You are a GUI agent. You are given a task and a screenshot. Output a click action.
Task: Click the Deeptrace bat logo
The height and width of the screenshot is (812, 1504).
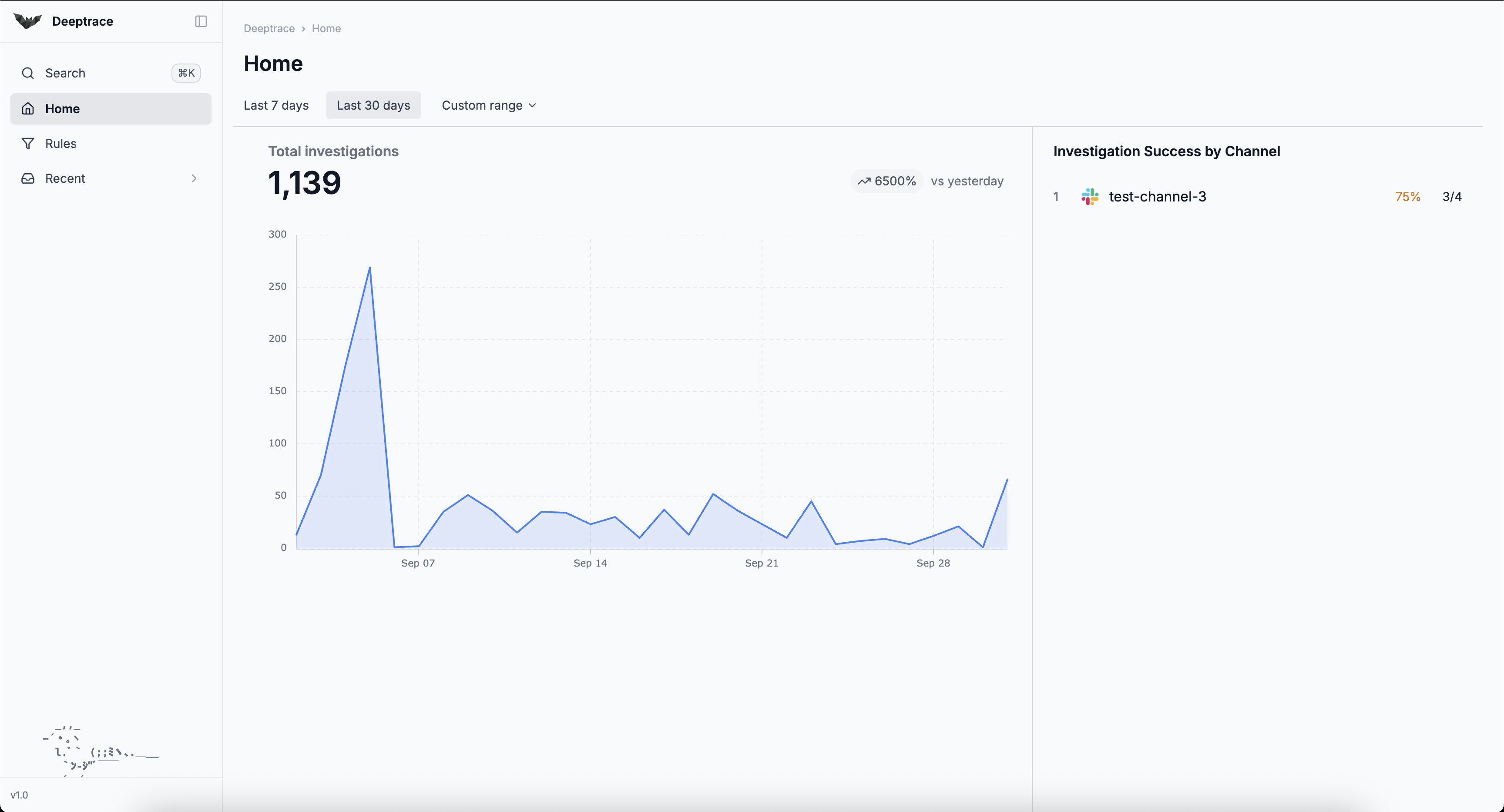pyautogui.click(x=27, y=21)
